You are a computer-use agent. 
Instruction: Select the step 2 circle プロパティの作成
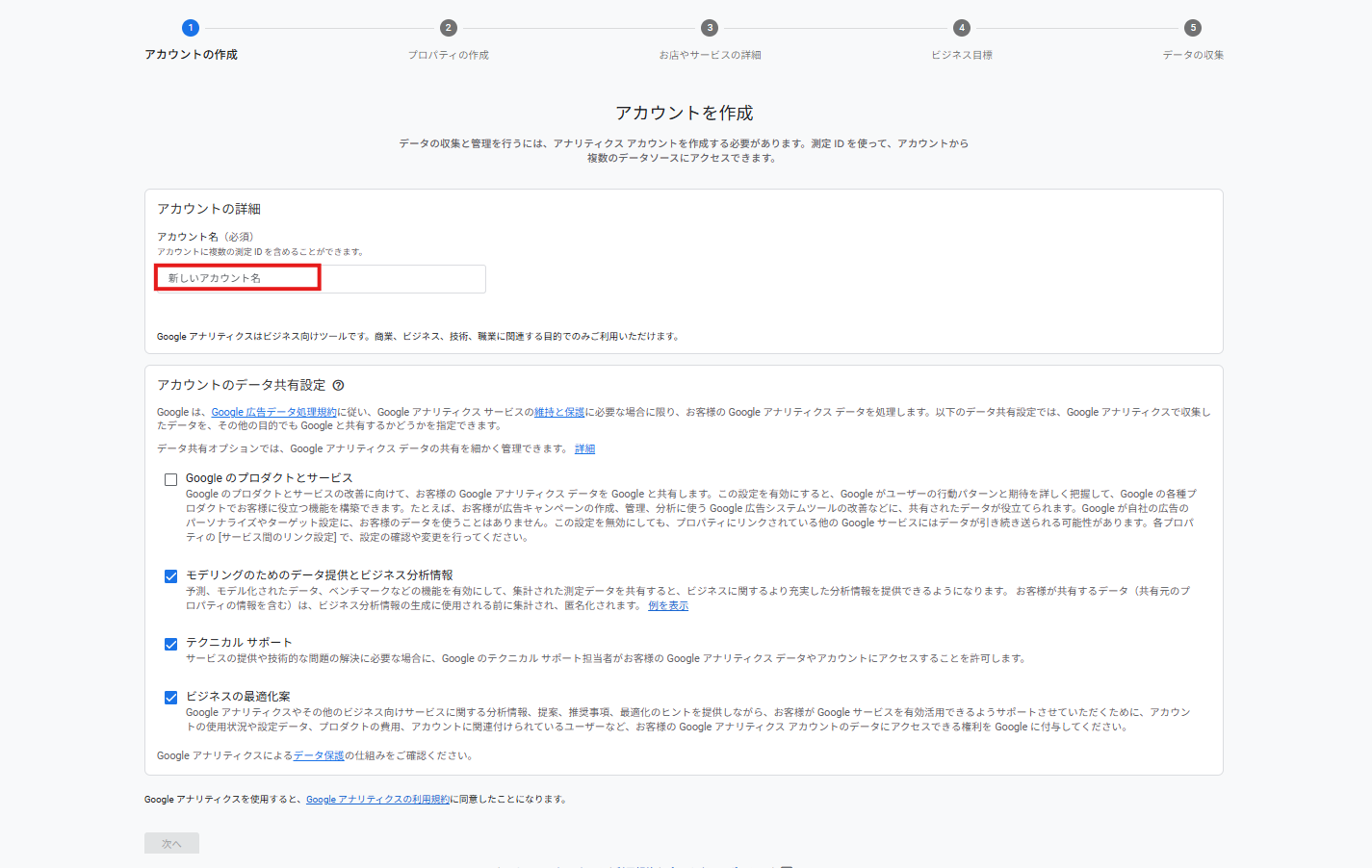click(x=448, y=28)
